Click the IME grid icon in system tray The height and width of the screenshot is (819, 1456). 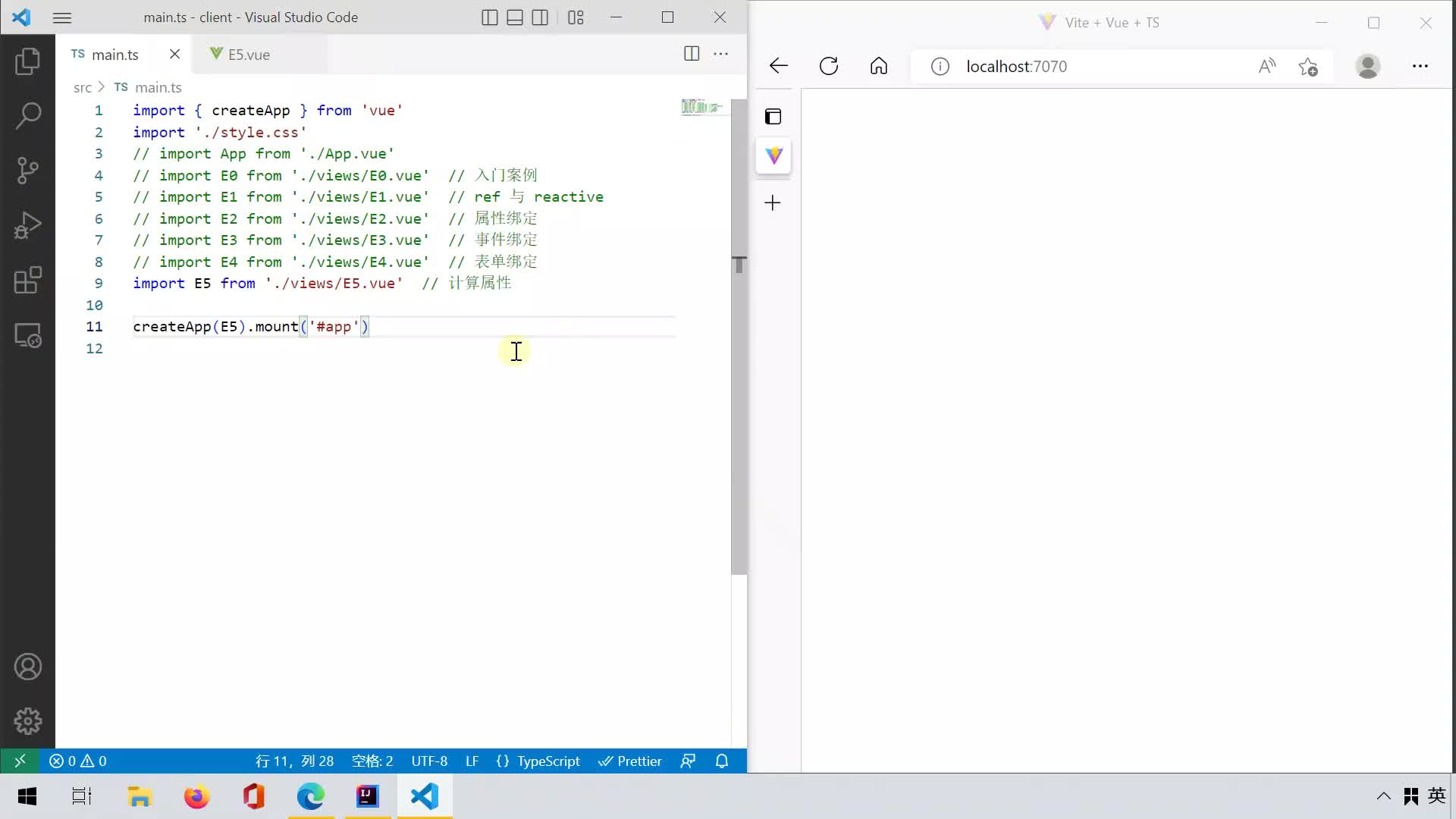coord(1411,796)
